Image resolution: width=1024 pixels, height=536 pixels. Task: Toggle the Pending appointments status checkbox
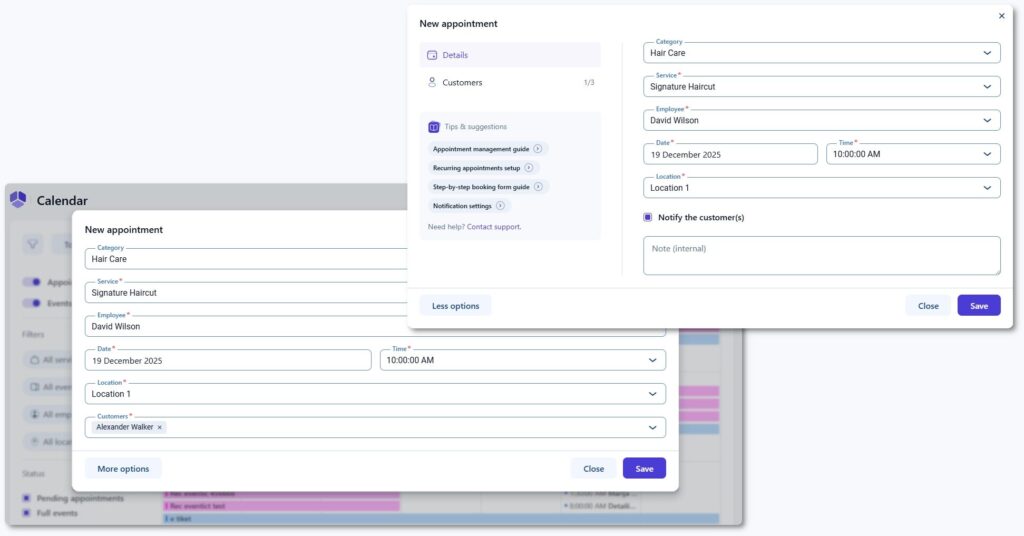tap(27, 498)
